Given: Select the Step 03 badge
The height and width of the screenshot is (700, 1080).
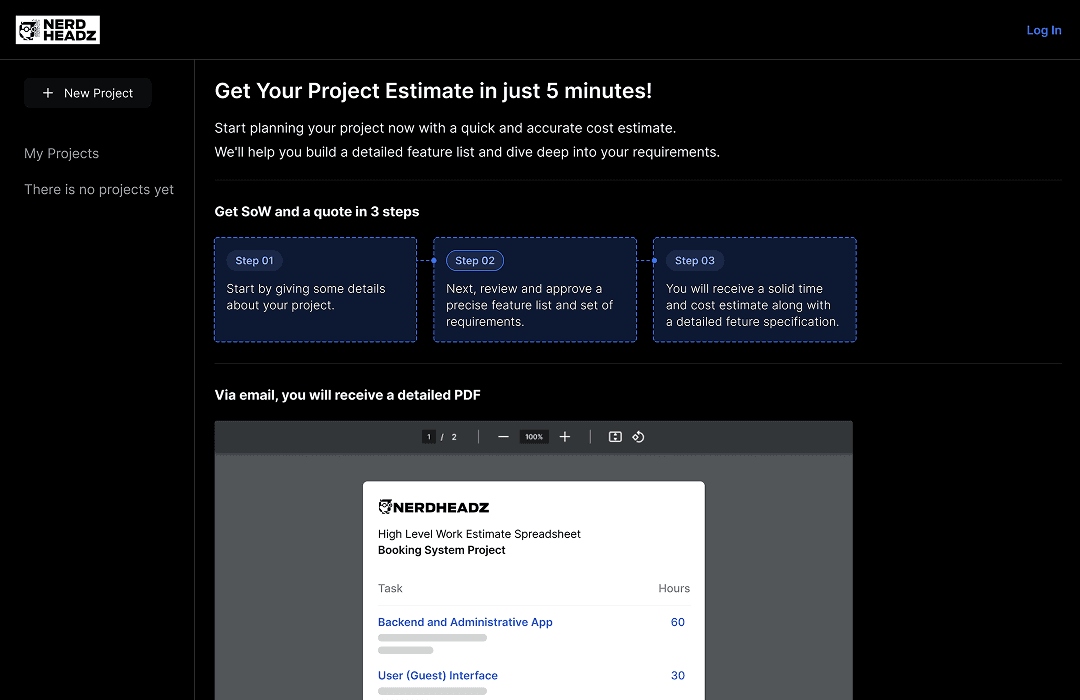Looking at the screenshot, I should [x=694, y=261].
